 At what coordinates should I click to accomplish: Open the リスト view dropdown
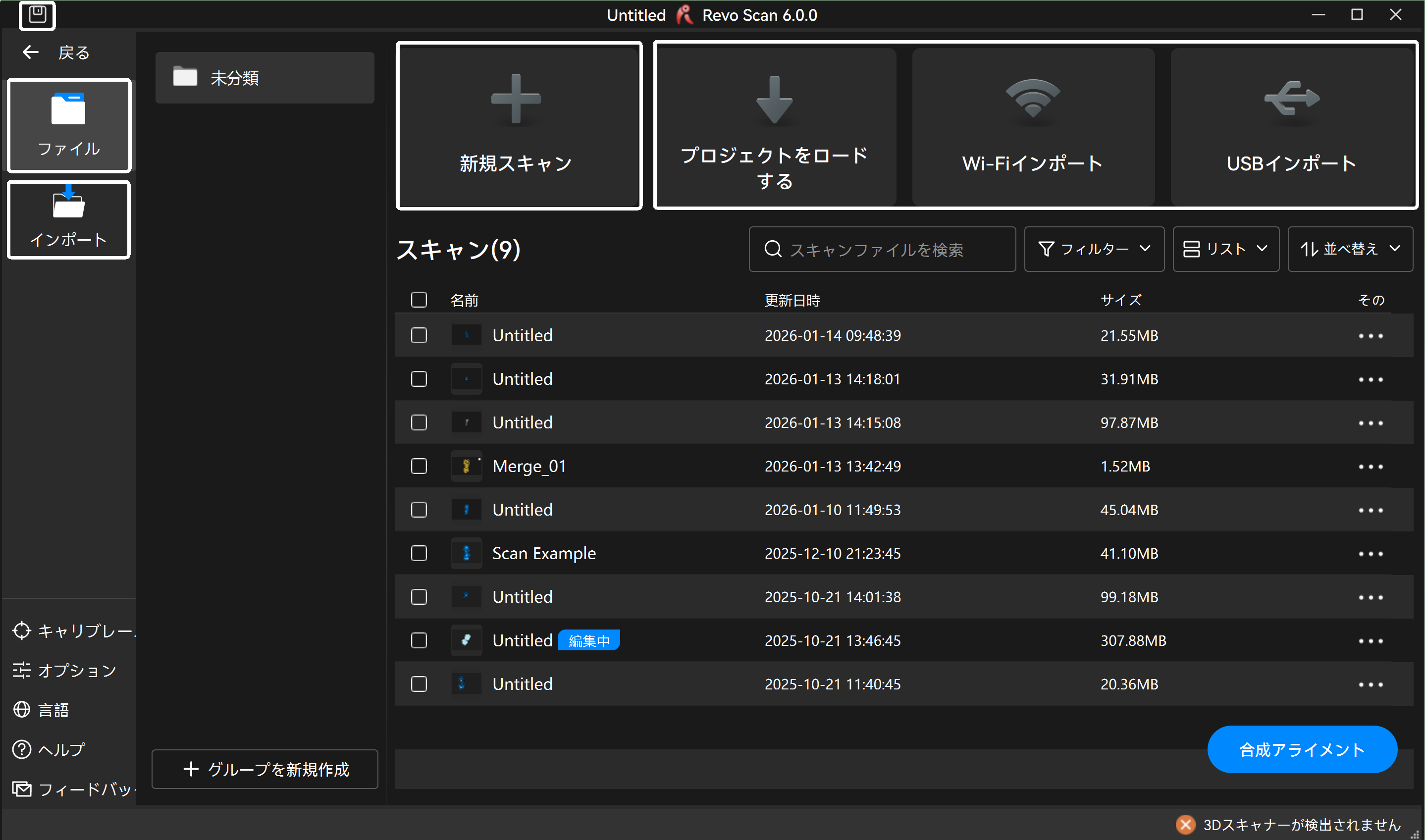pos(1226,249)
